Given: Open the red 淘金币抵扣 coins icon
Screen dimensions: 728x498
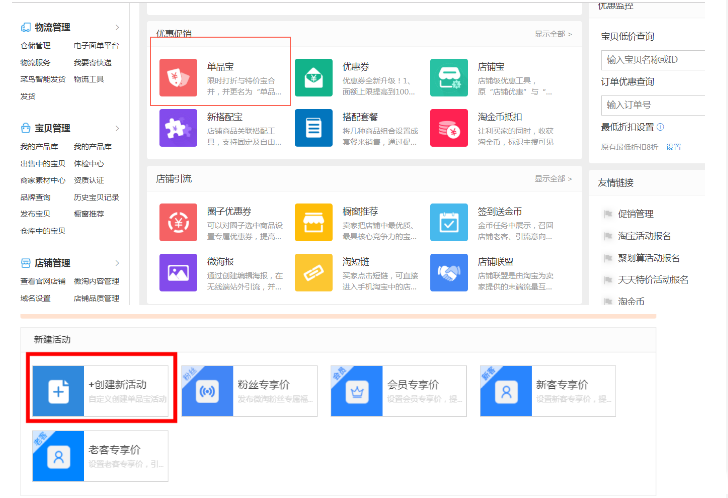Looking at the screenshot, I should coord(448,128).
